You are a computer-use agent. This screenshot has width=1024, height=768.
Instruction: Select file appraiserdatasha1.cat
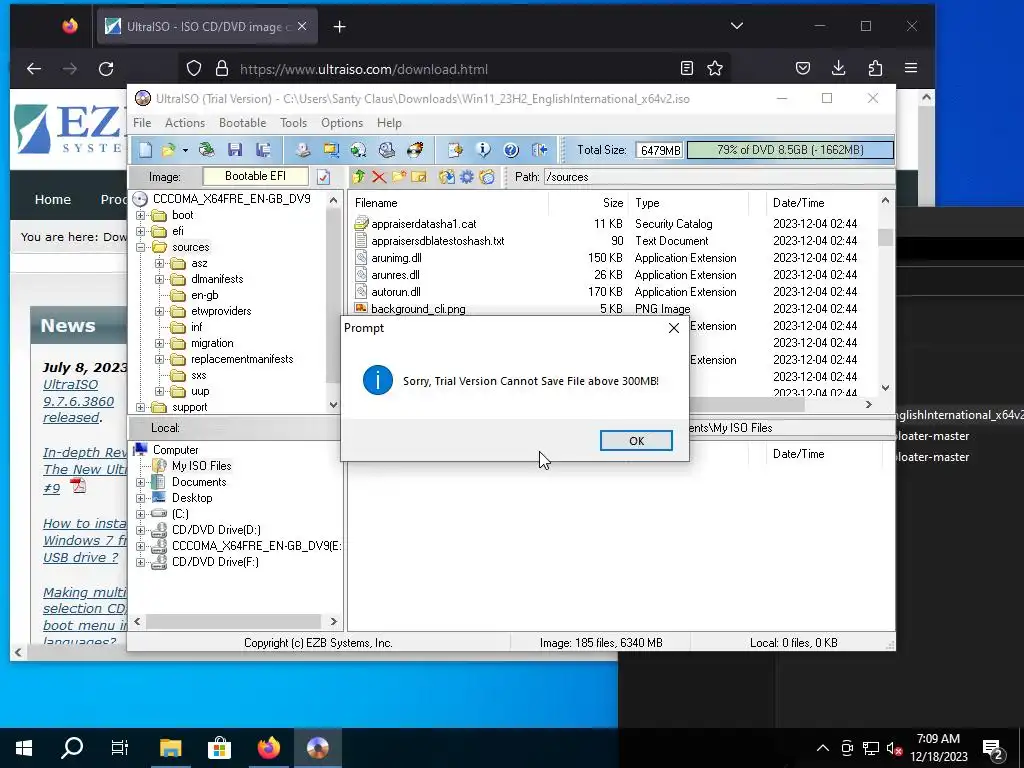click(424, 224)
